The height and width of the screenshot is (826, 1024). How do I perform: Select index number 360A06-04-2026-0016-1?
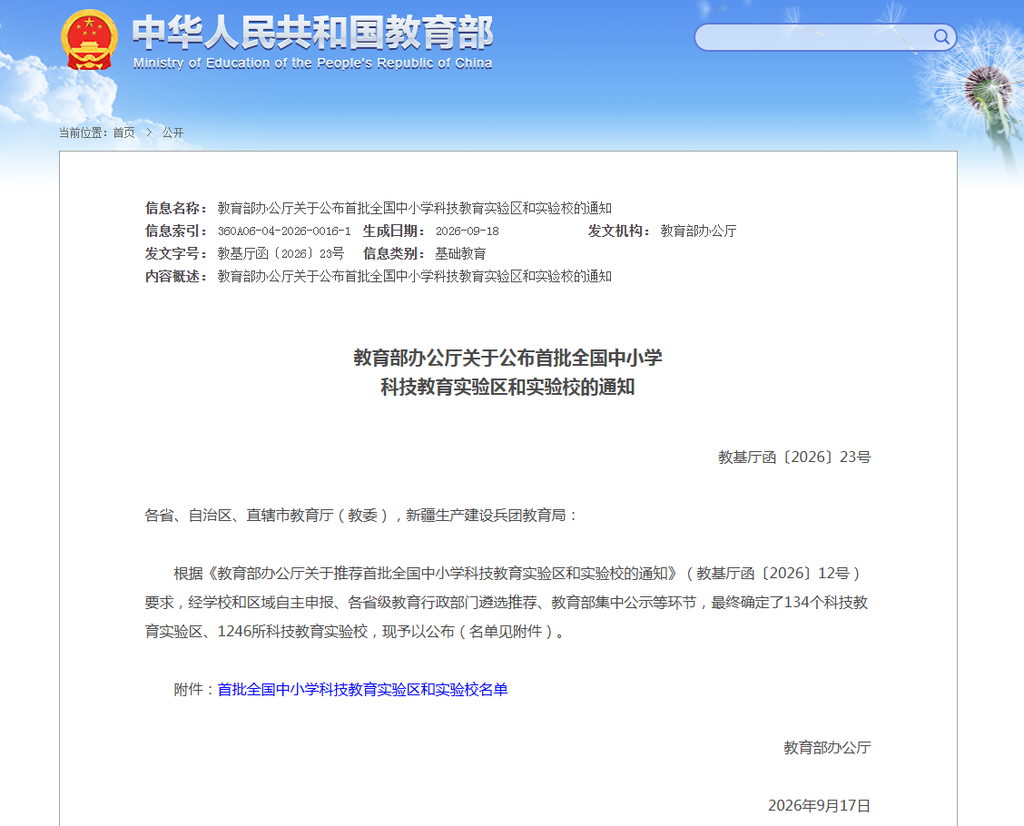pyautogui.click(x=284, y=231)
